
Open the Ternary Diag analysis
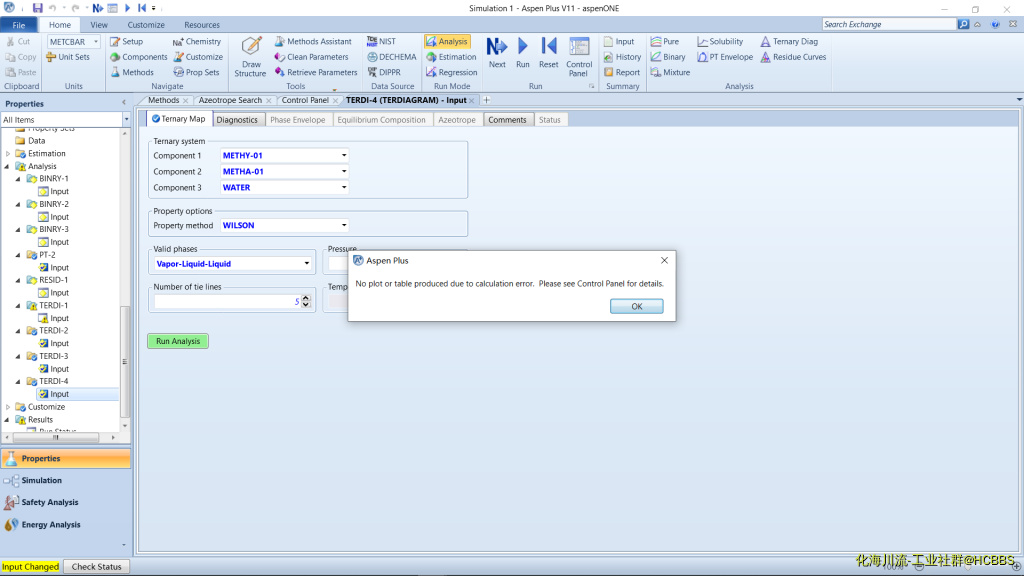(x=789, y=41)
